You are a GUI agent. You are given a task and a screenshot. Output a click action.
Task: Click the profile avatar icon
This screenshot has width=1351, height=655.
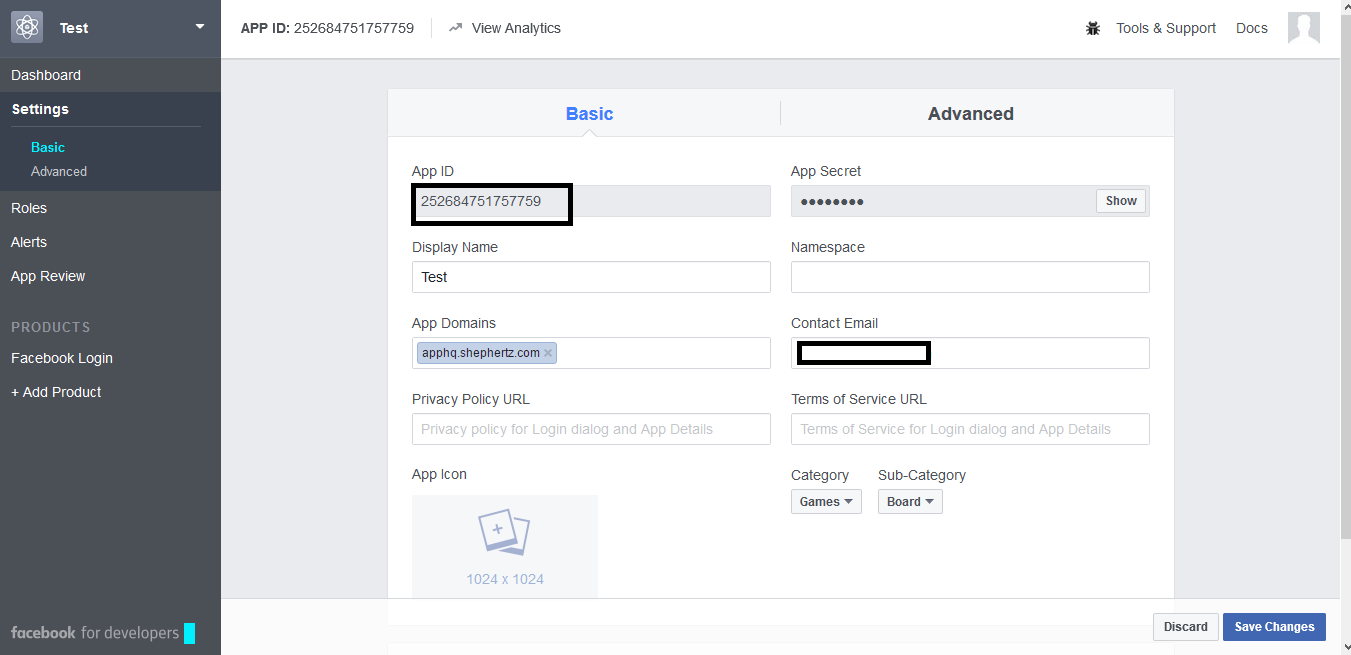(x=1303, y=28)
